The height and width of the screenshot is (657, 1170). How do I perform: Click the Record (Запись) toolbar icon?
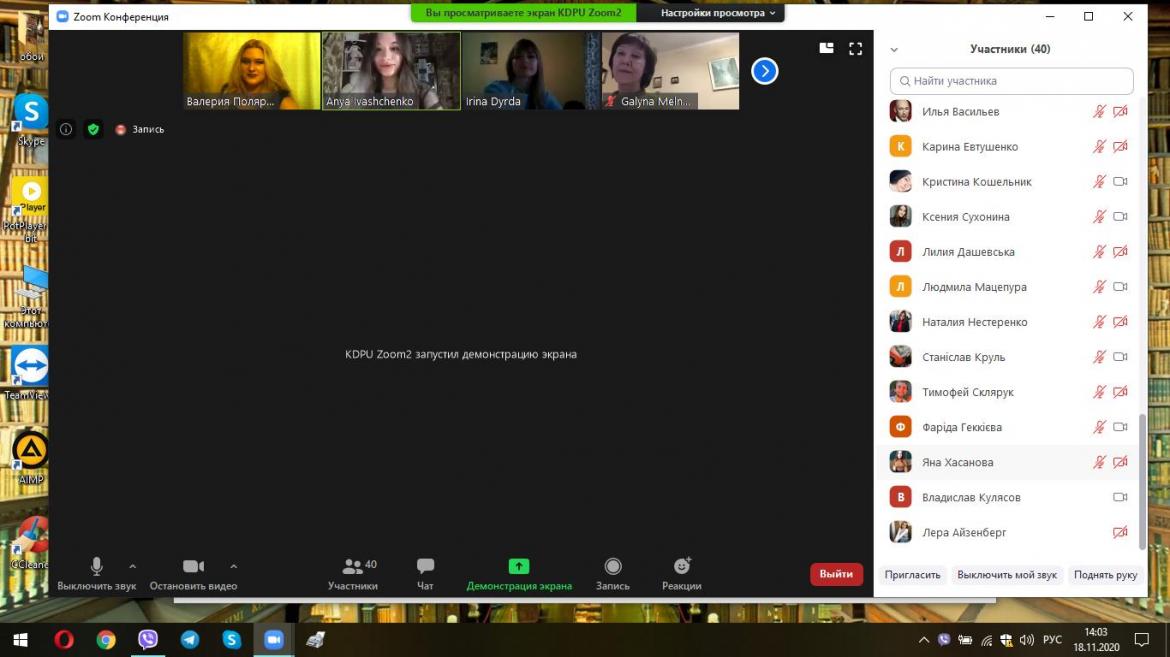613,567
